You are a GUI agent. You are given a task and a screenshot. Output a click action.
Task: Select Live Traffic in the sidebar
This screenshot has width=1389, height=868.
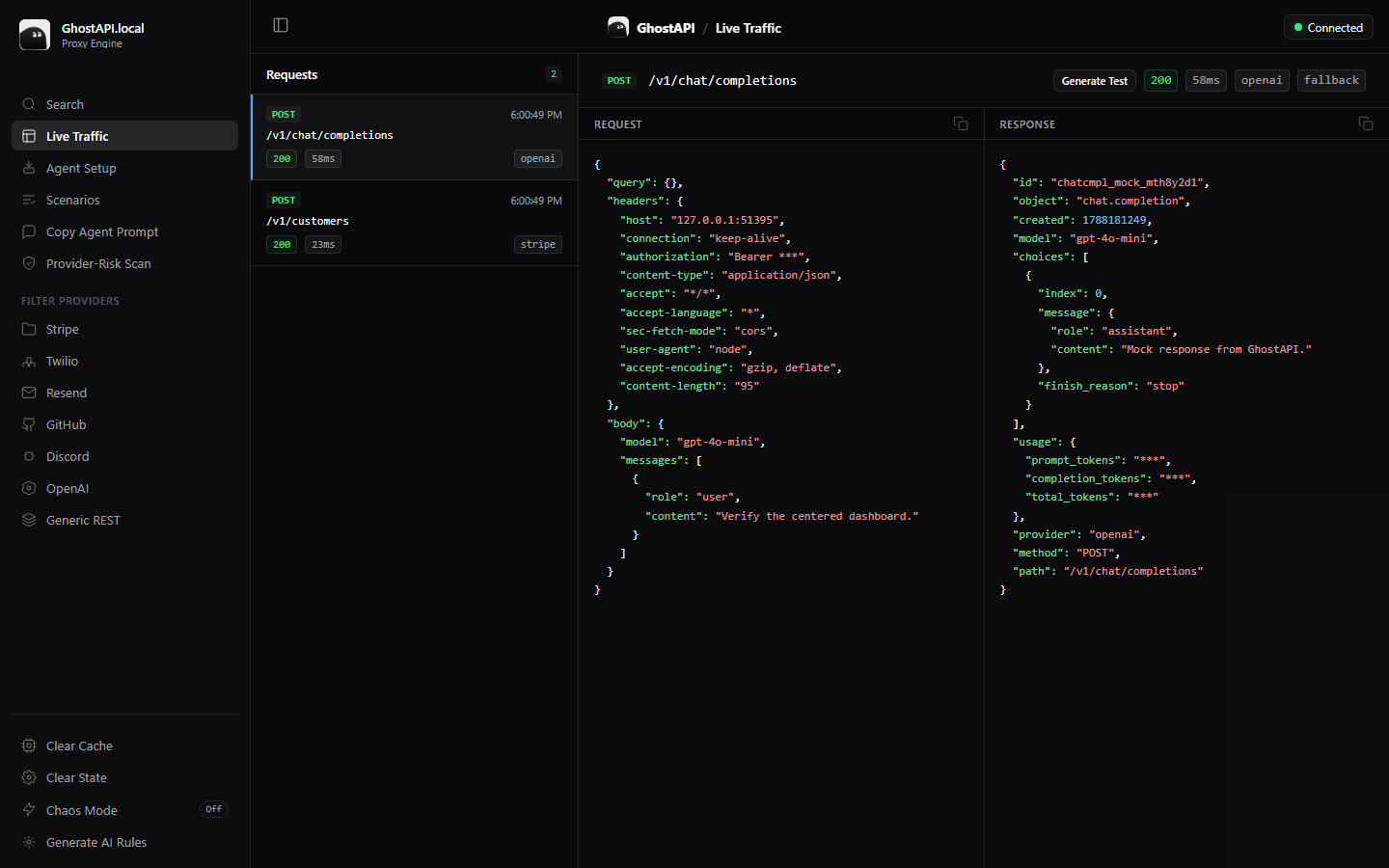(124, 136)
